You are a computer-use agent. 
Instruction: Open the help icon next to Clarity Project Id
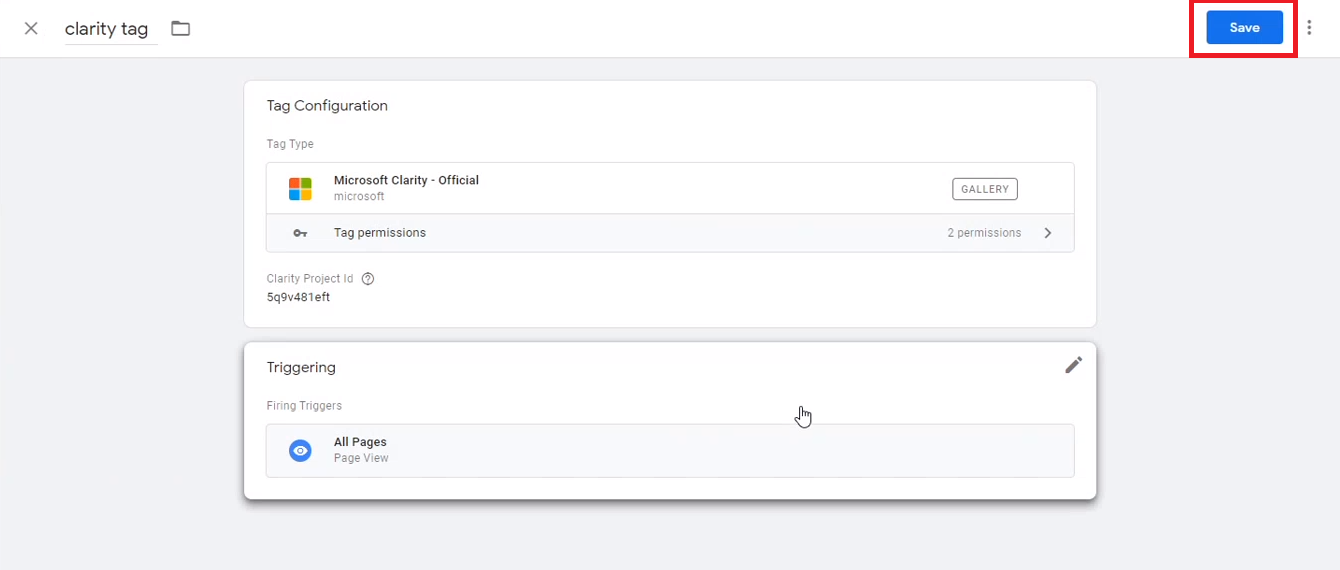(x=368, y=279)
